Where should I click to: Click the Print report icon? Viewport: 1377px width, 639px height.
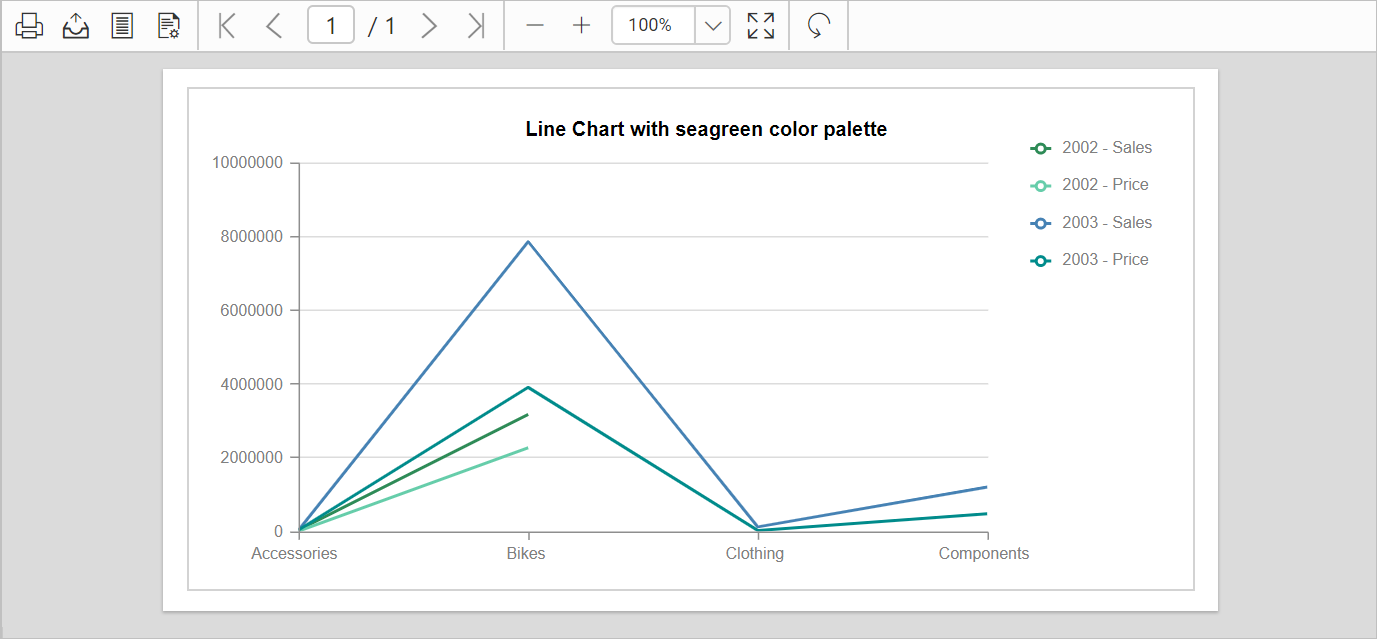click(x=29, y=26)
